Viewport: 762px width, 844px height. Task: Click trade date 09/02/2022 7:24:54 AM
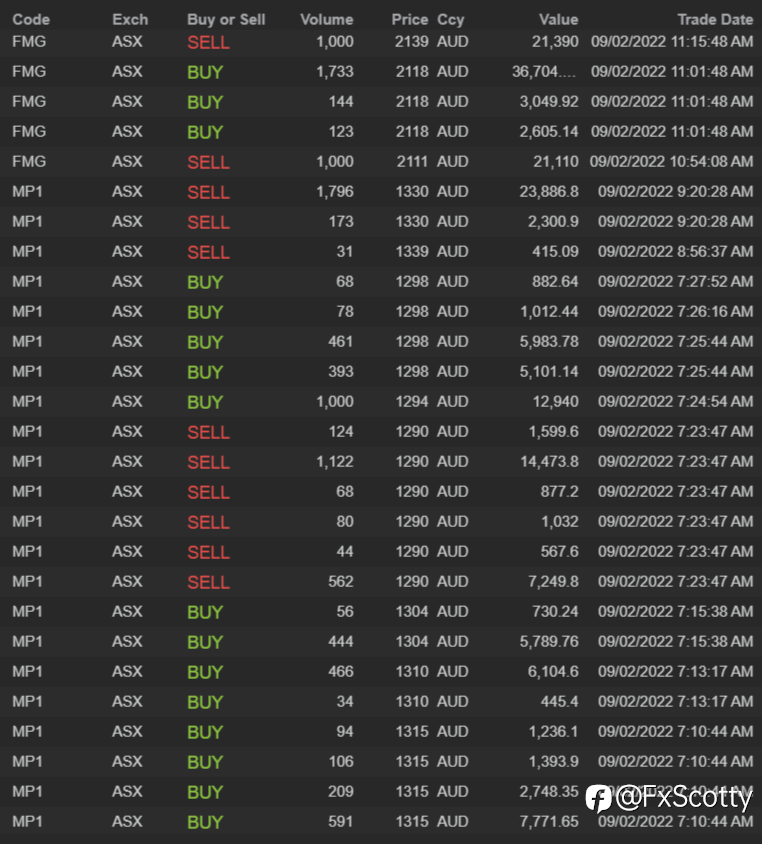pyautogui.click(x=675, y=402)
